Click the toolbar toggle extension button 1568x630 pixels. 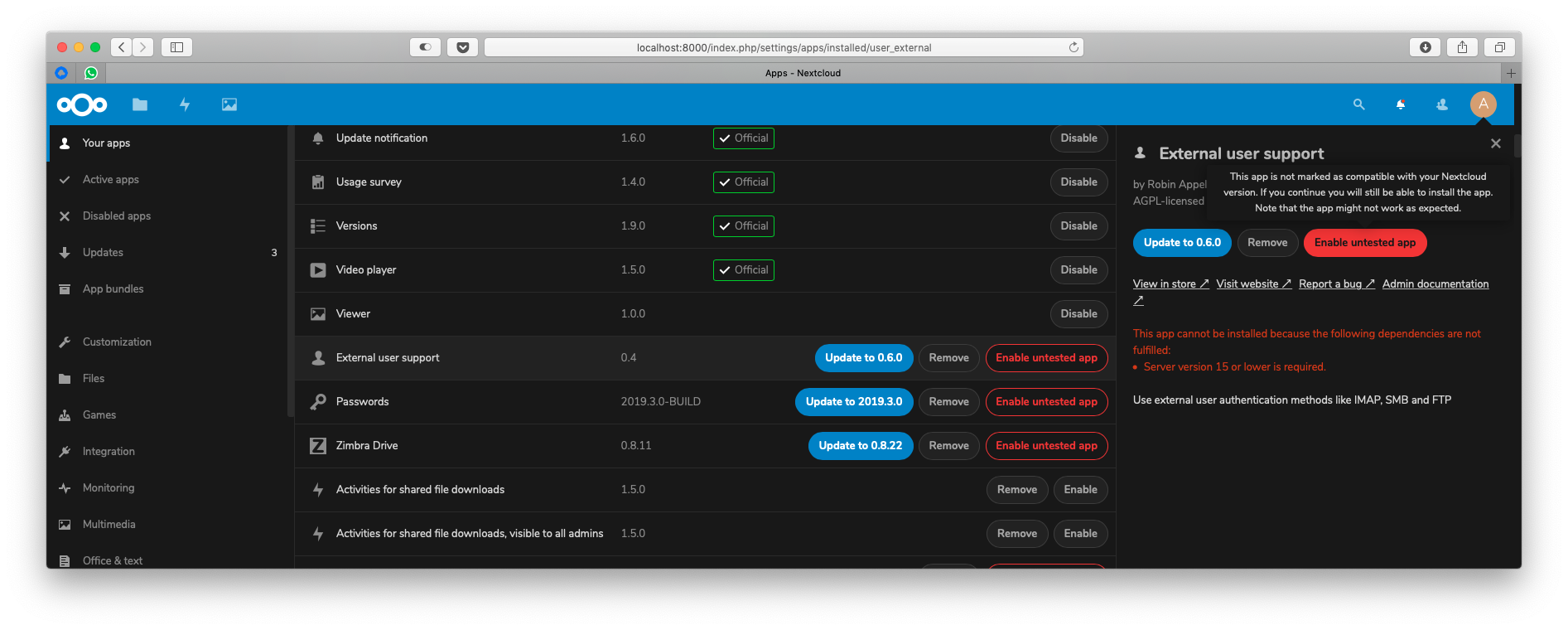coord(425,47)
